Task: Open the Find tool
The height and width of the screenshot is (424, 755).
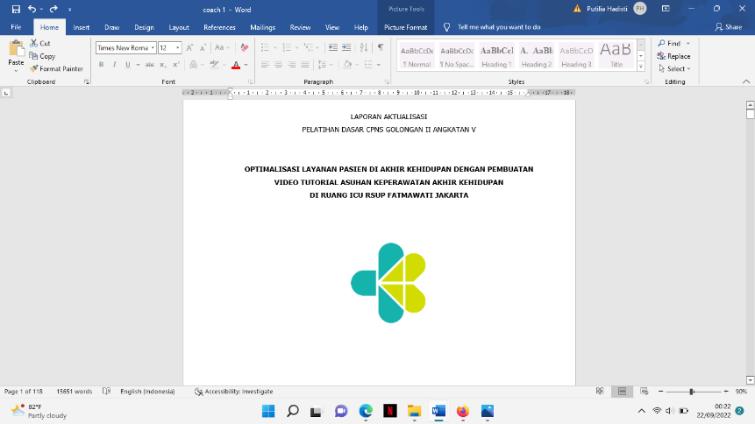Action: click(x=670, y=43)
